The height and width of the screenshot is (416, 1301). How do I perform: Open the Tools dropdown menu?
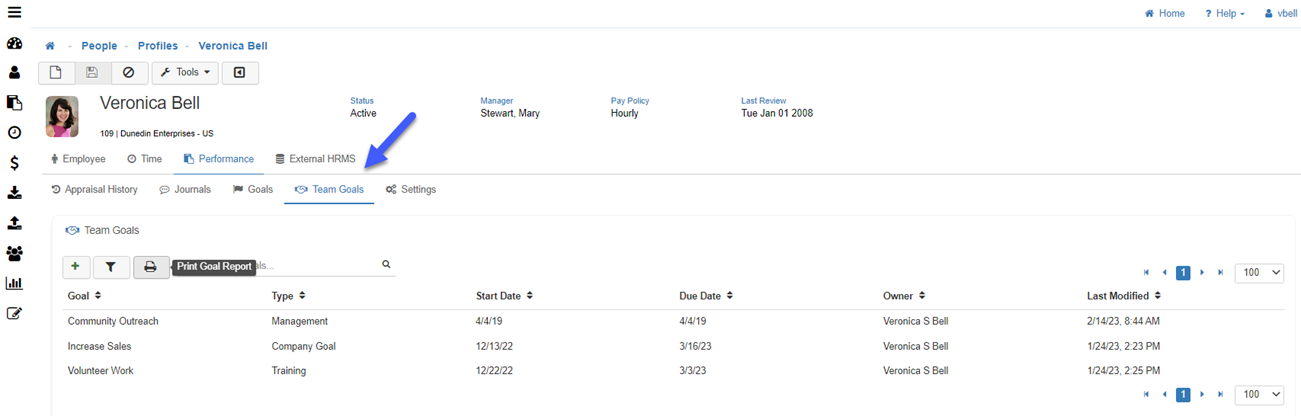185,73
